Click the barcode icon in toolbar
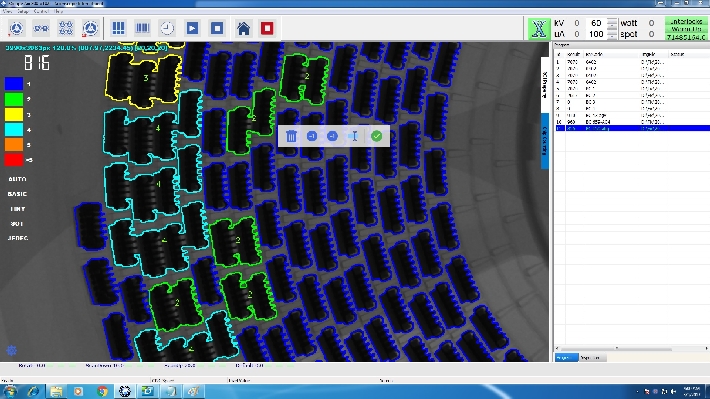 tap(142, 28)
